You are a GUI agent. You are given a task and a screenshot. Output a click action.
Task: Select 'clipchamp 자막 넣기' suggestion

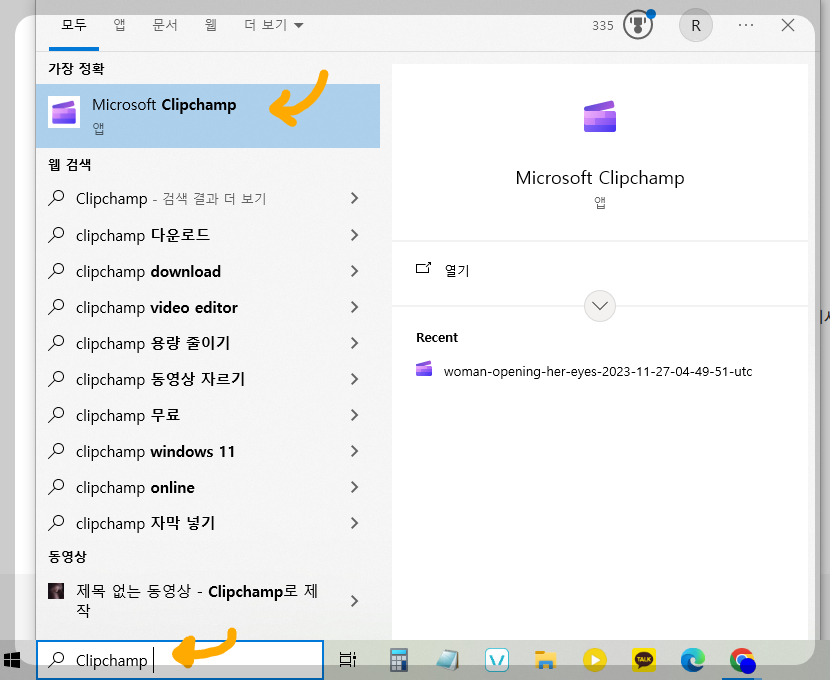click(208, 523)
